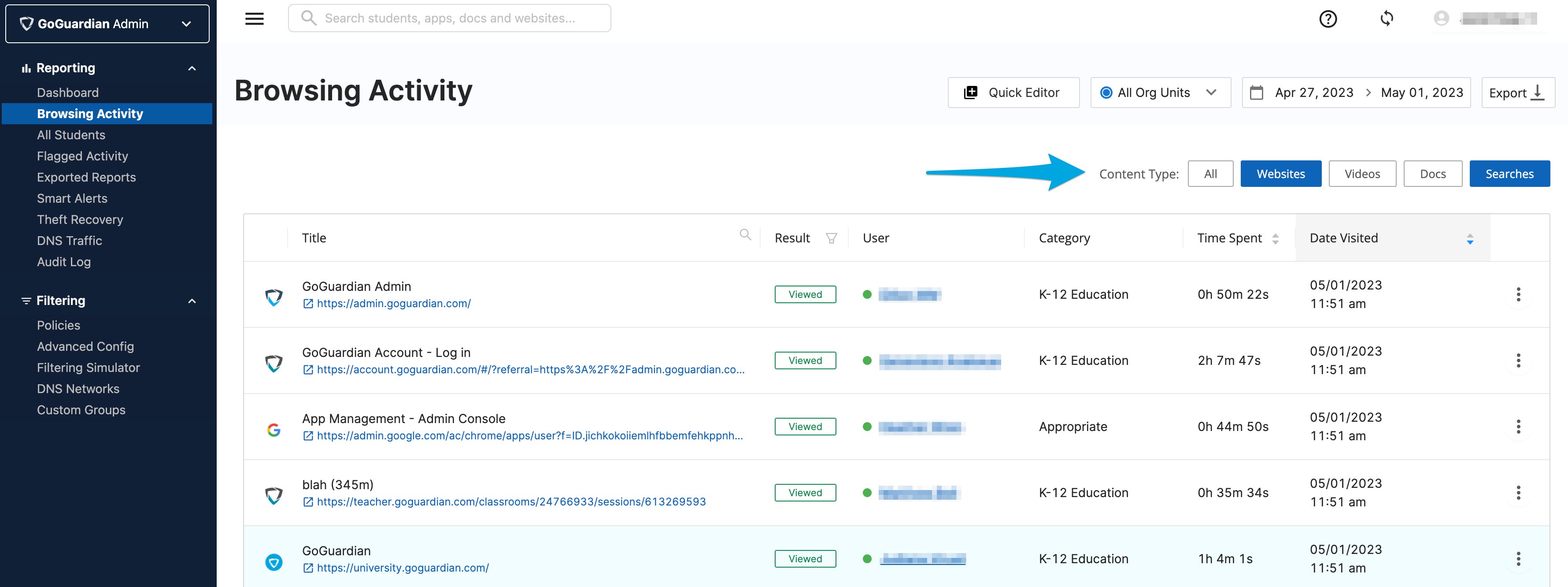The image size is (1568, 587).
Task: Sort by Time Spent arrows
Action: [x=1275, y=239]
